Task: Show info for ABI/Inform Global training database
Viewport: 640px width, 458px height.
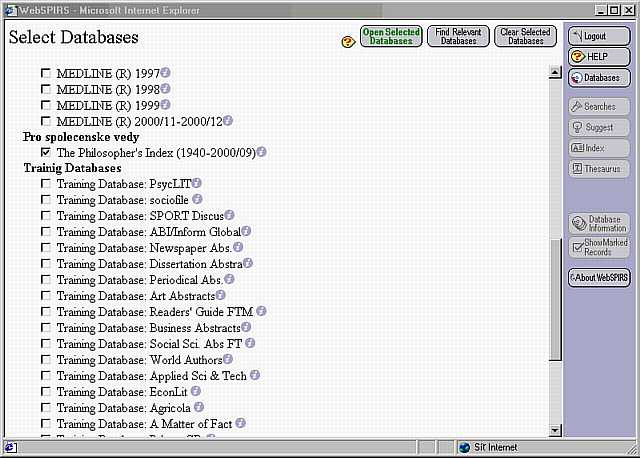Action: (246, 231)
